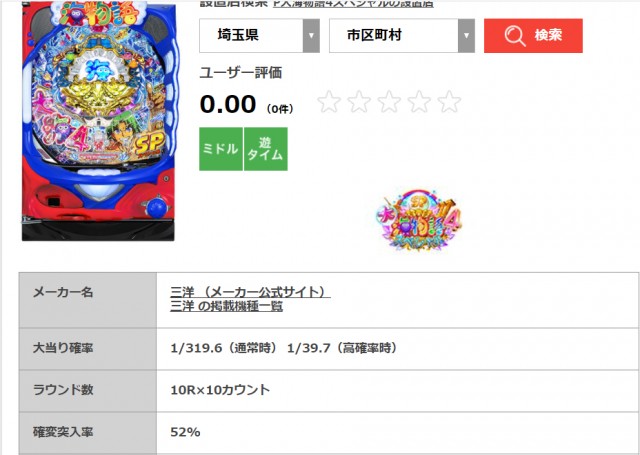Click the 0.00 user rating score
Image resolution: width=640 pixels, height=455 pixels.
tap(228, 104)
